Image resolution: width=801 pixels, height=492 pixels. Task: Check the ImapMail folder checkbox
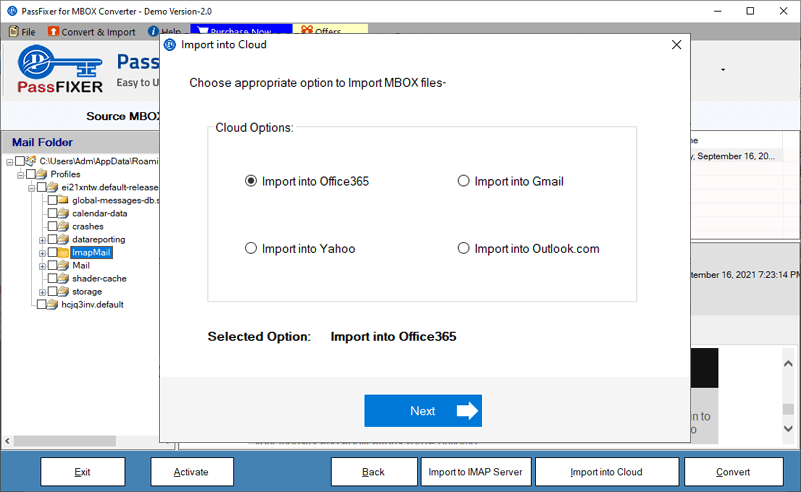pyautogui.click(x=52, y=252)
